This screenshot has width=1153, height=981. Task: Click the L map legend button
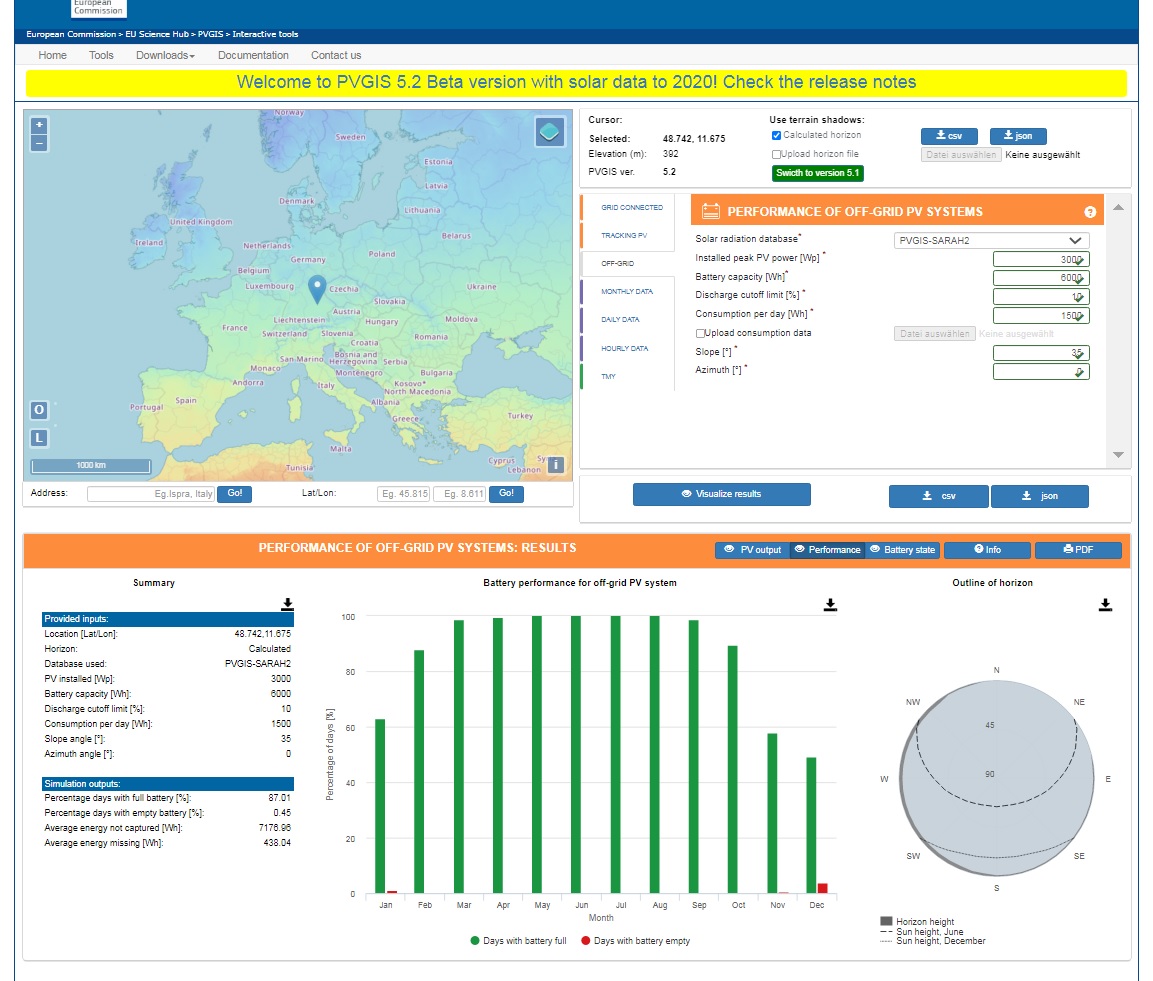(x=39, y=438)
